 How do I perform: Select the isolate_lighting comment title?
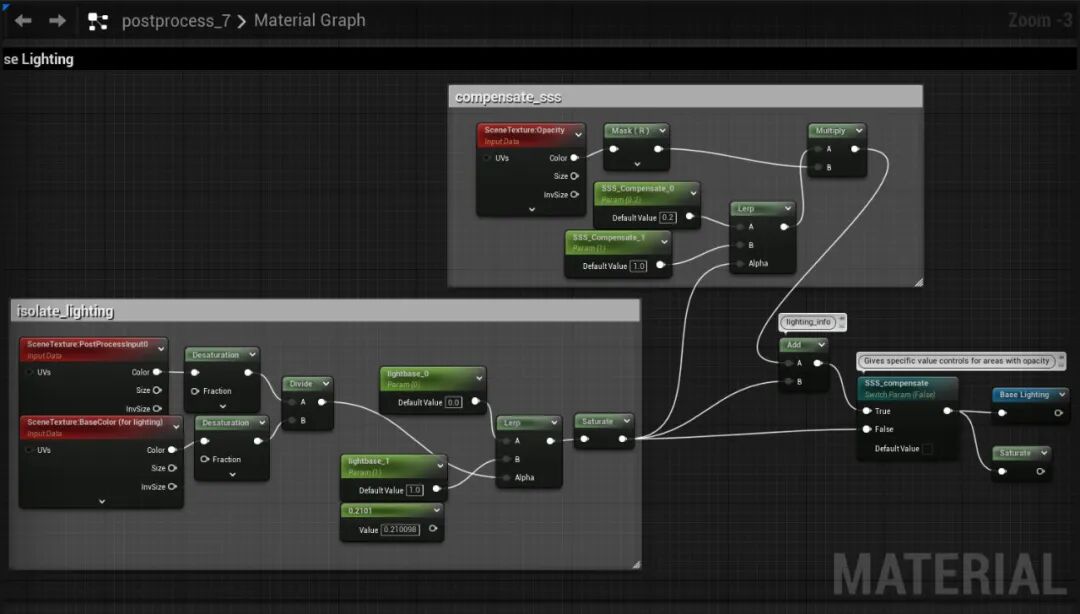65,311
